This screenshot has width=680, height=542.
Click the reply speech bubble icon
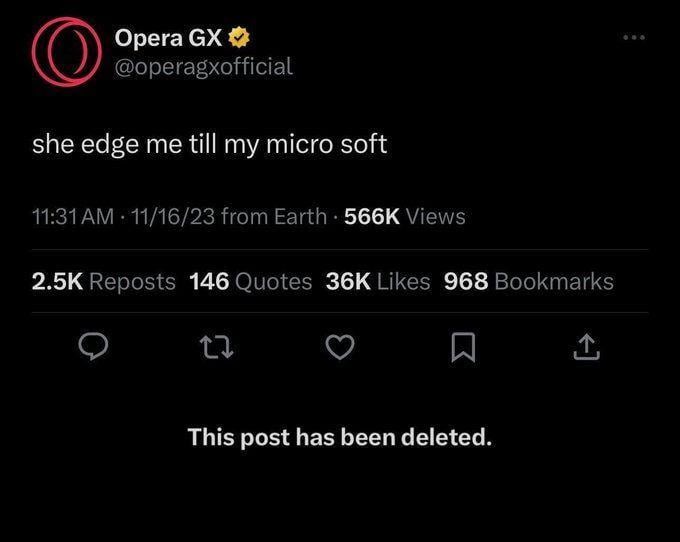pyautogui.click(x=93, y=347)
